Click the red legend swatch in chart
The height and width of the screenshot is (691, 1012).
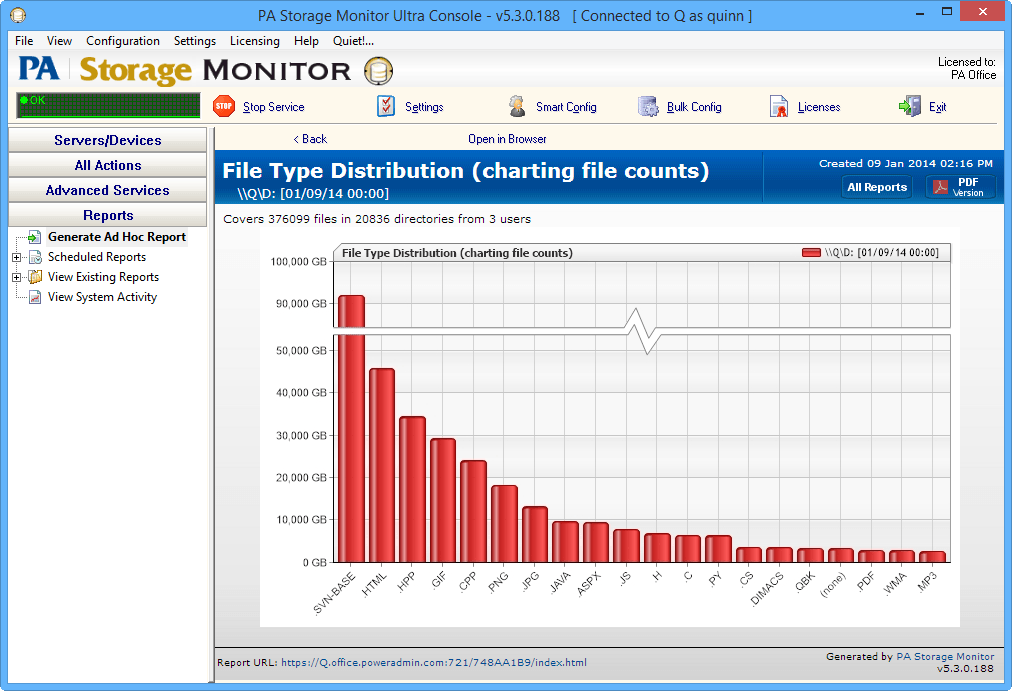coord(811,252)
